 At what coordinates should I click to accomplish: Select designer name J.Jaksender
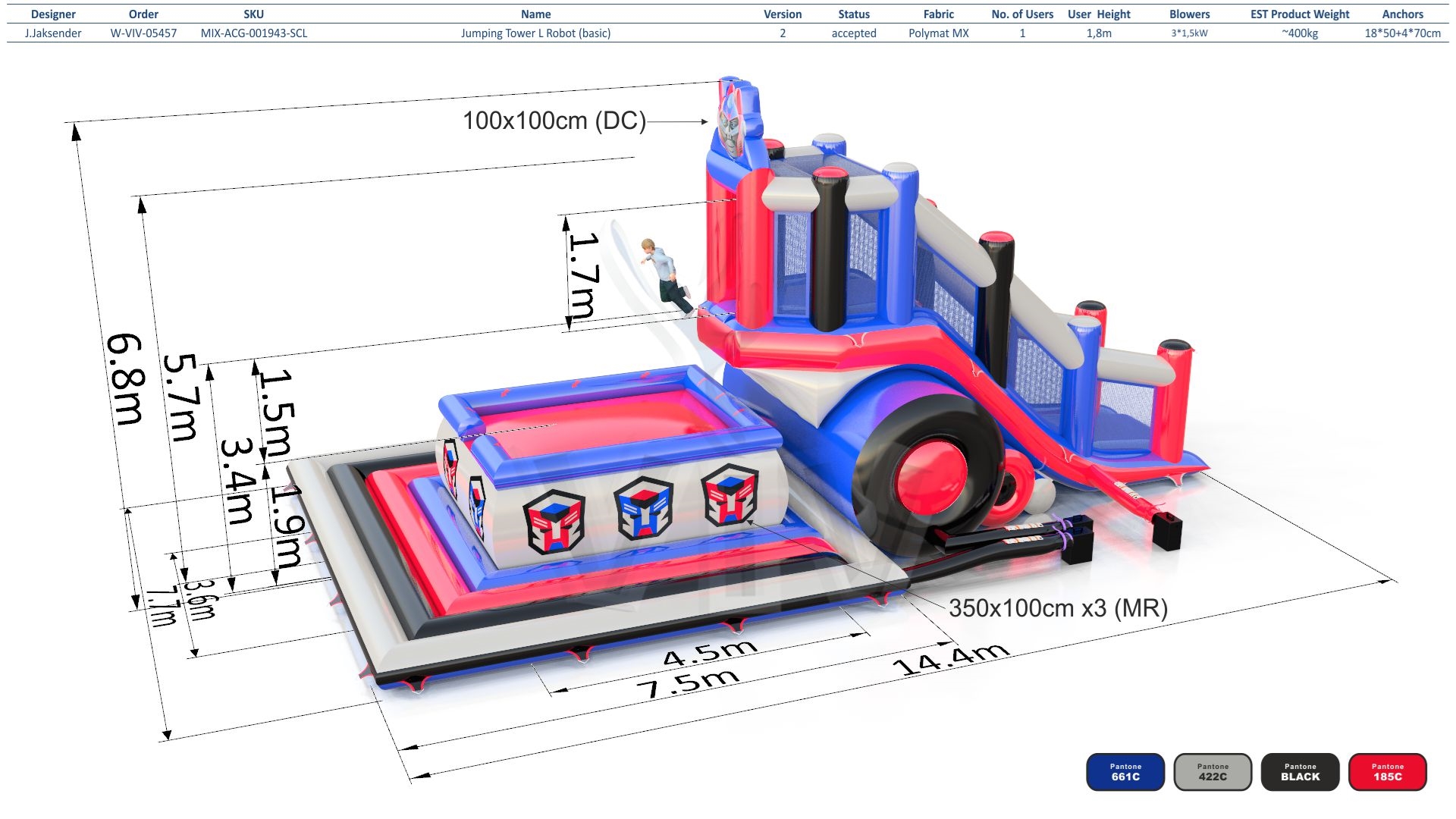tap(53, 33)
